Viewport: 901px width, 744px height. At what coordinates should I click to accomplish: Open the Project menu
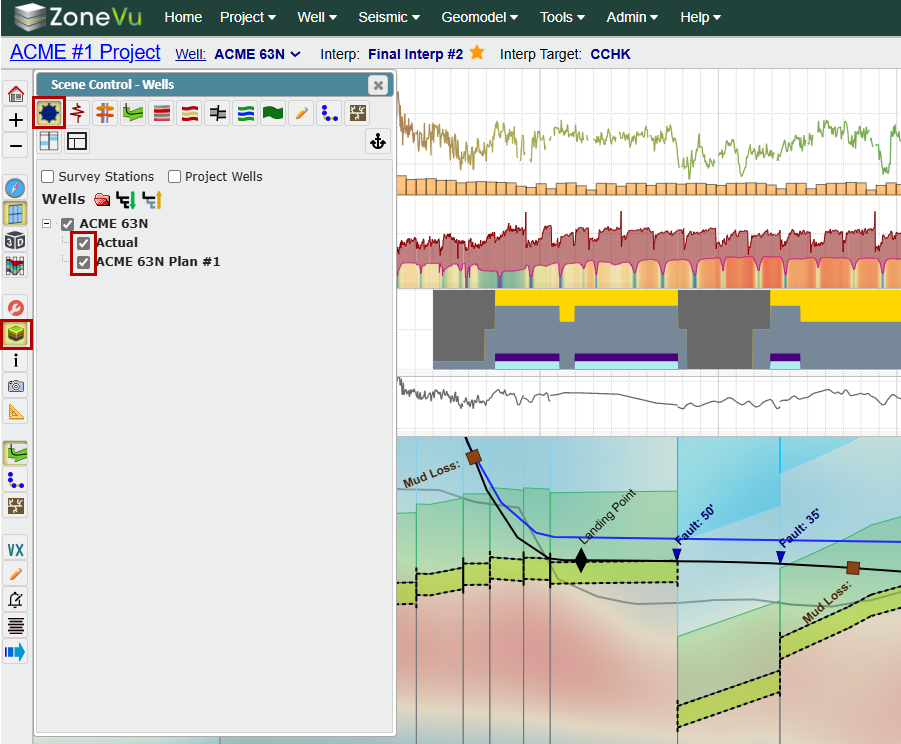(x=248, y=17)
